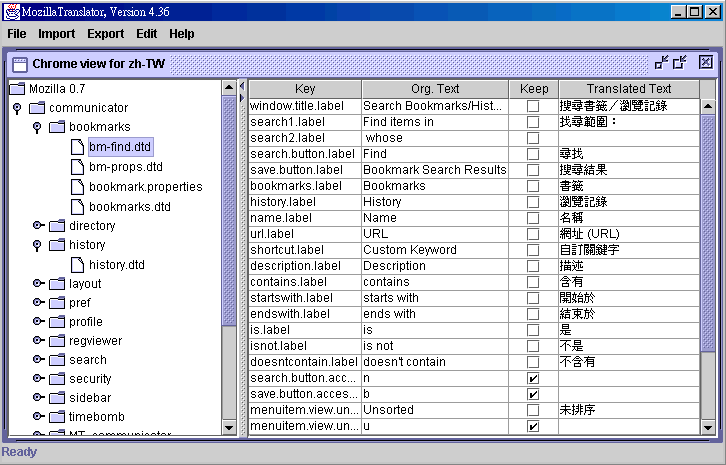Click the Translated Text column header
The image size is (726, 465).
(629, 89)
